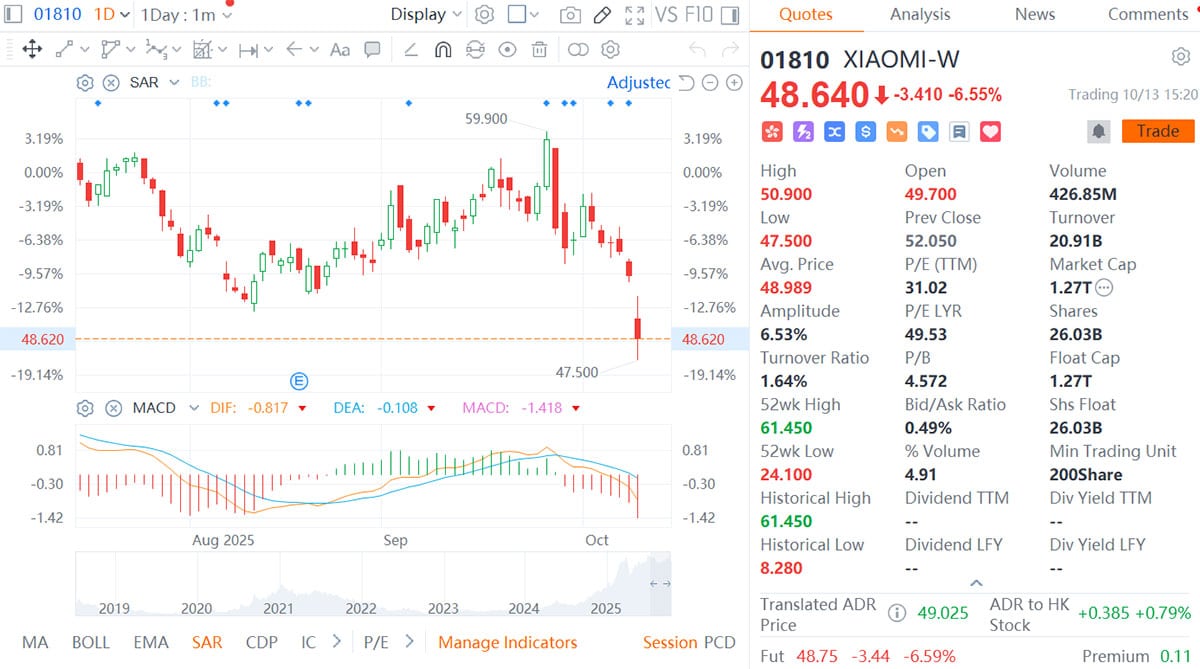Screen dimensions: 1200x669
Task: Switch to the News tab
Action: 1034,14
